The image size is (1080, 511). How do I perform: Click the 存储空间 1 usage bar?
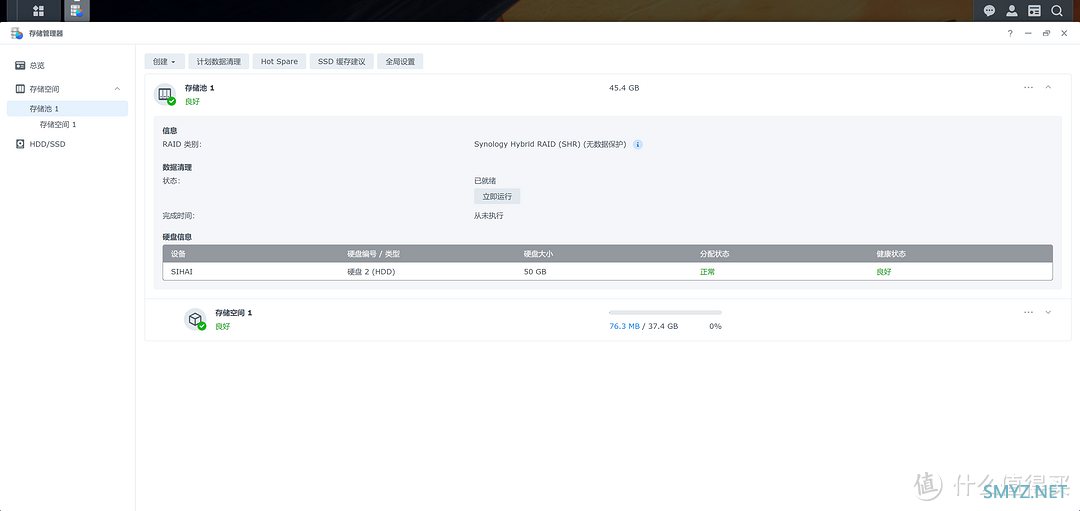click(x=665, y=313)
